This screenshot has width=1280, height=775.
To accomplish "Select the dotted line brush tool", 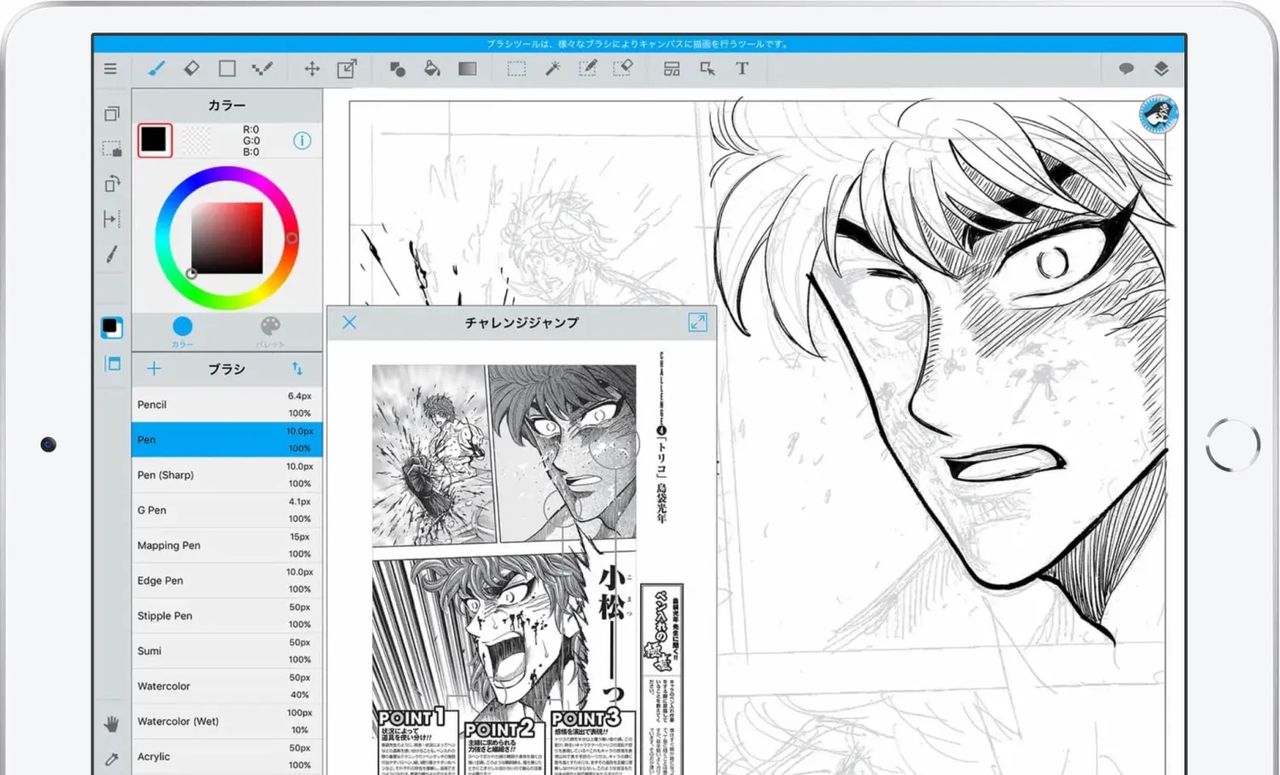I will click(262, 69).
